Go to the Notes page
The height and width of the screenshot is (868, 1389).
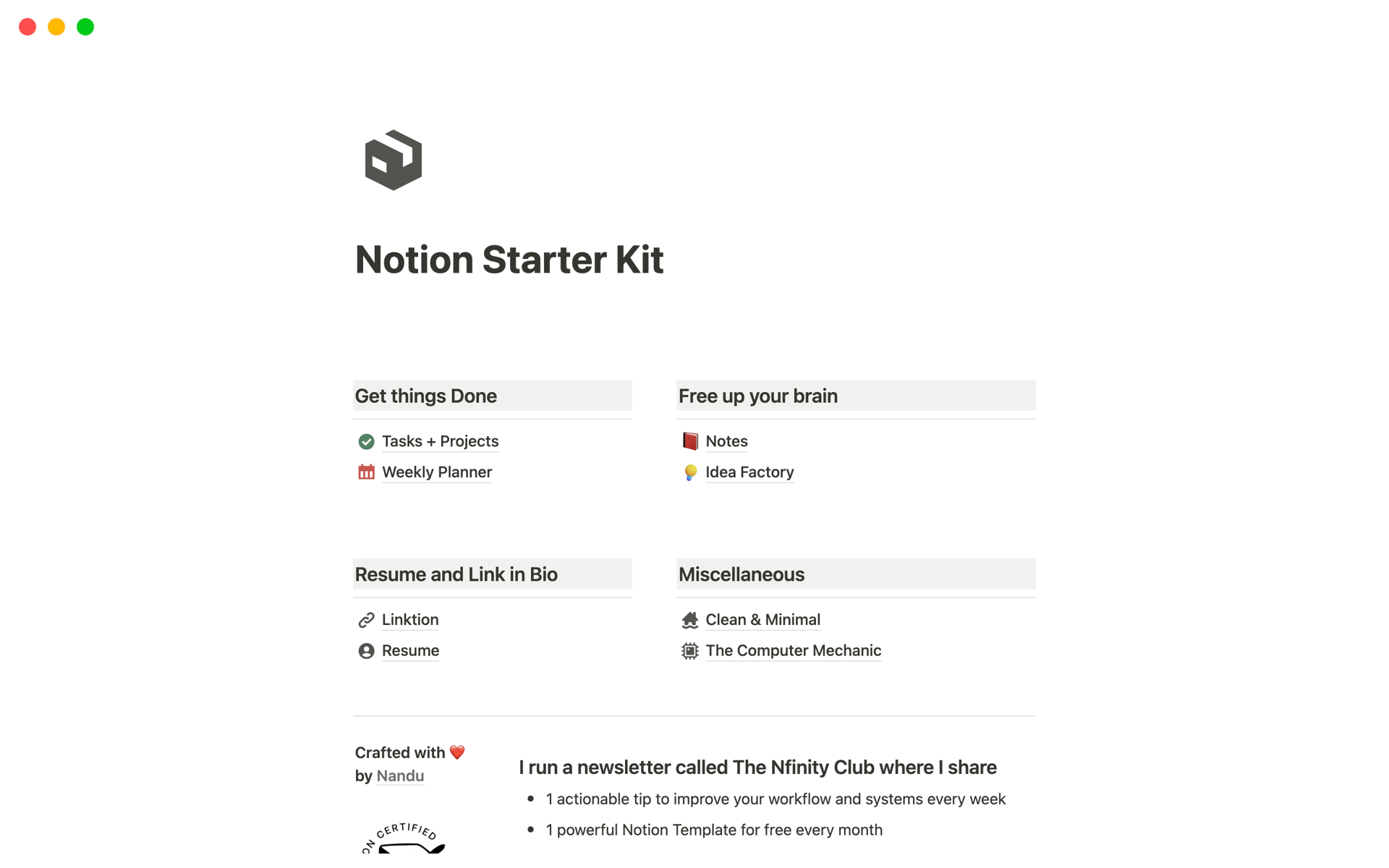point(726,441)
